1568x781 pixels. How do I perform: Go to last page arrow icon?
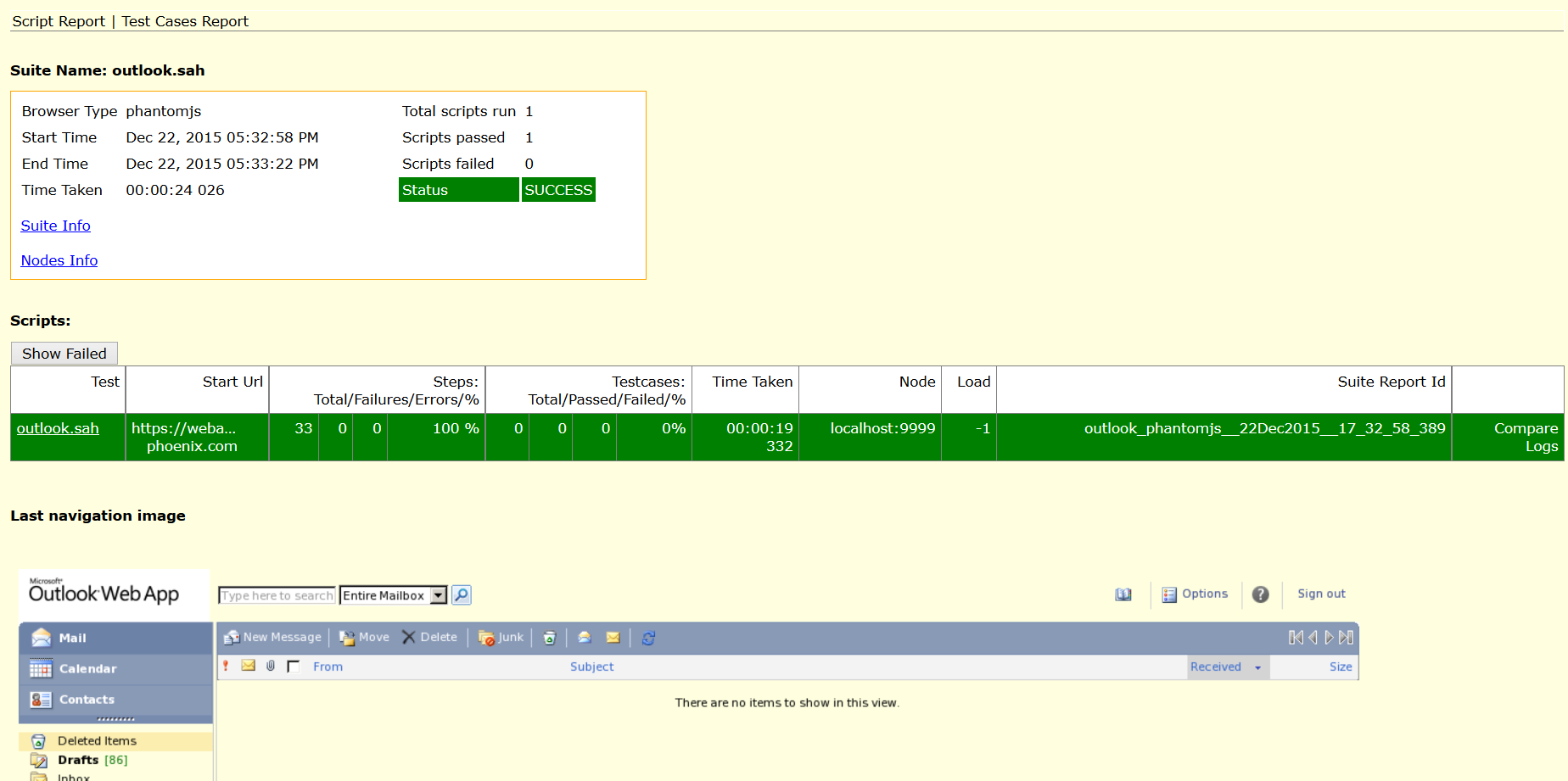click(1346, 638)
